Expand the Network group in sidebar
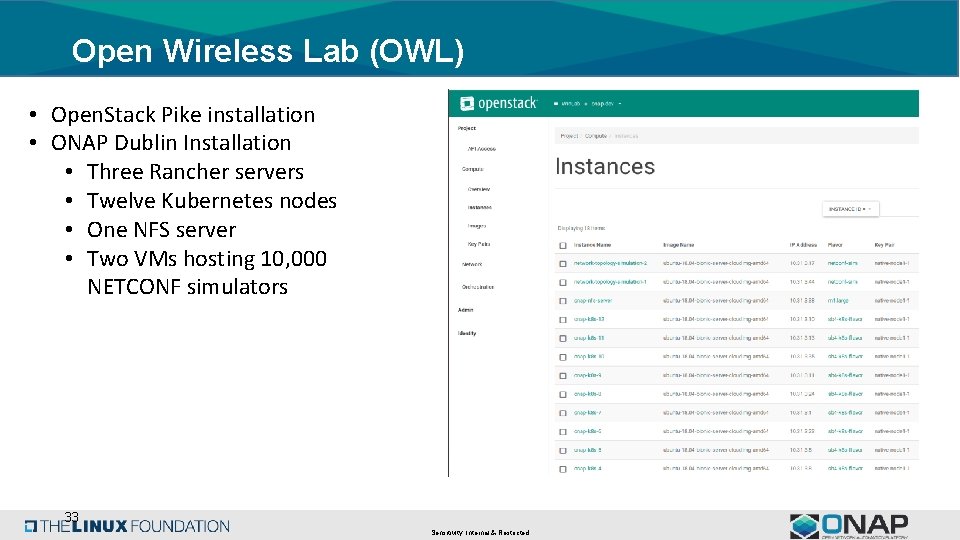The image size is (960, 540). coord(472,264)
